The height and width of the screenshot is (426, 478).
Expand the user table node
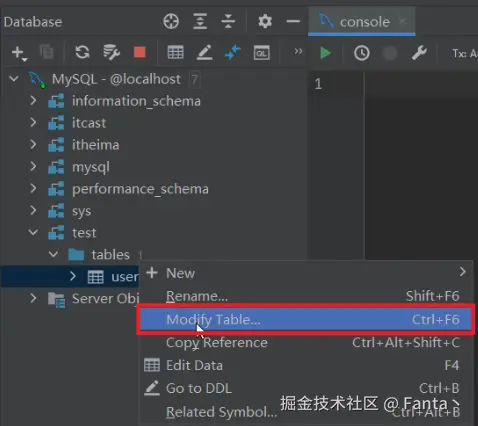73,276
